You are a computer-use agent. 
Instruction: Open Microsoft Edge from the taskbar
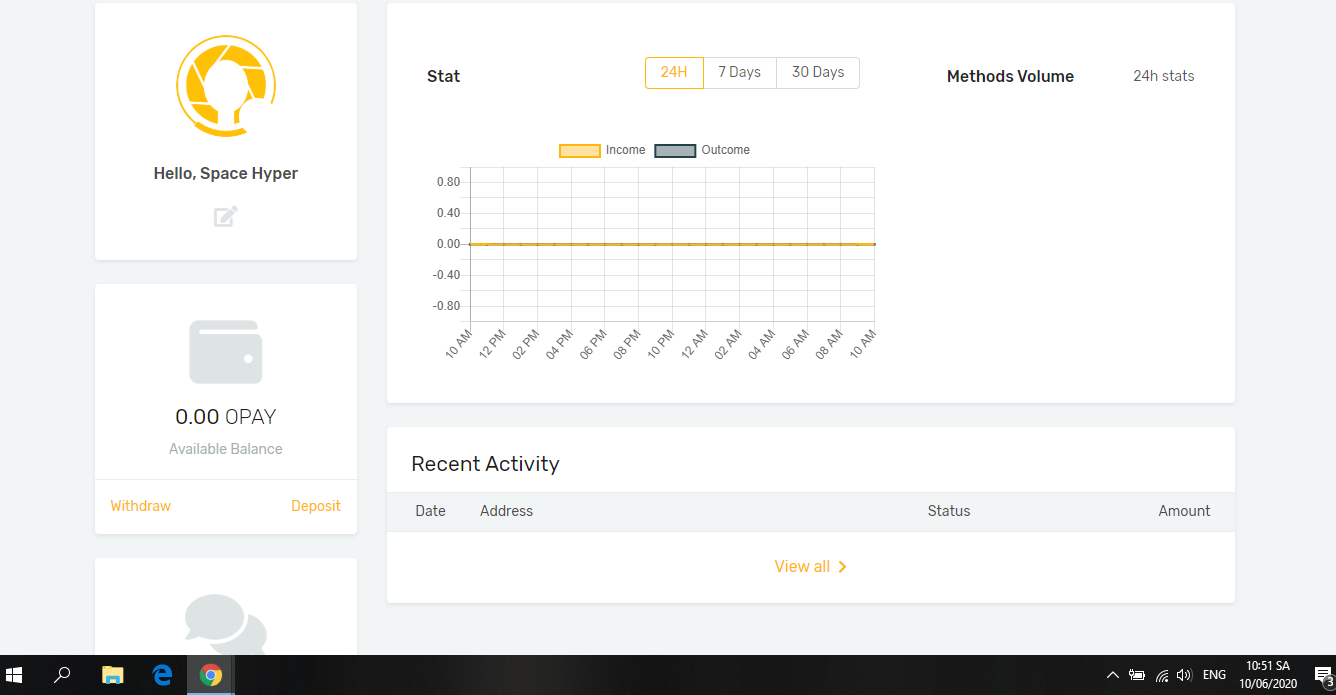tap(162, 675)
